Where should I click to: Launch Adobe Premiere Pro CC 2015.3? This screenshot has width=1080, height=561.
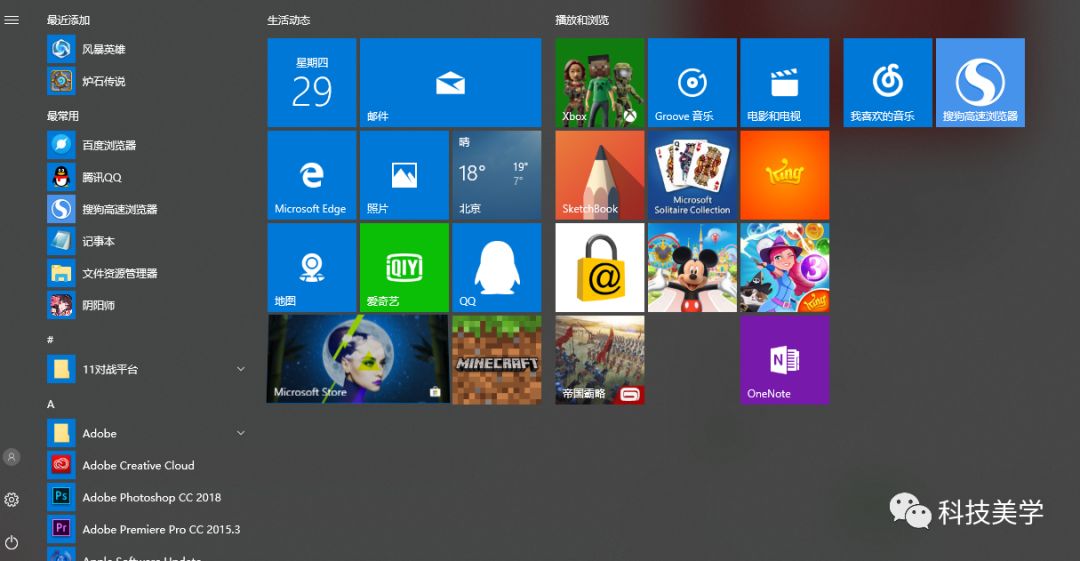(146, 529)
